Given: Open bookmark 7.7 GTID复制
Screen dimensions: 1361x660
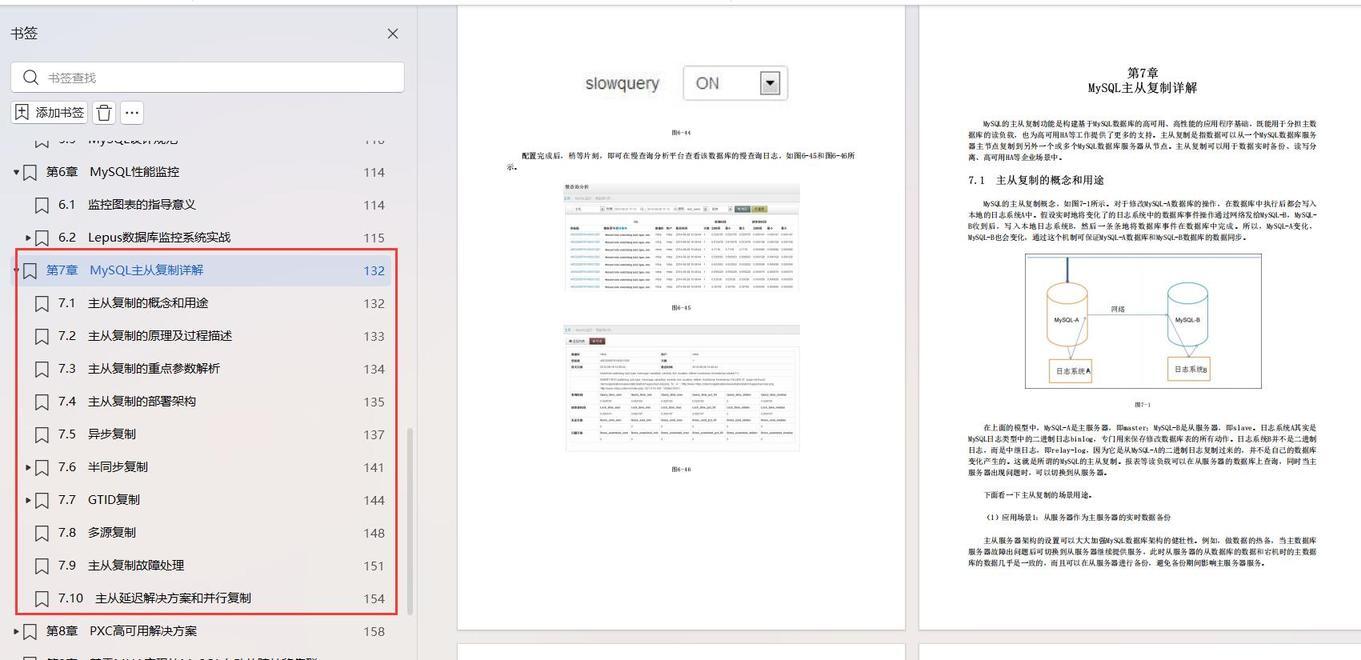Looking at the screenshot, I should 99,500.
